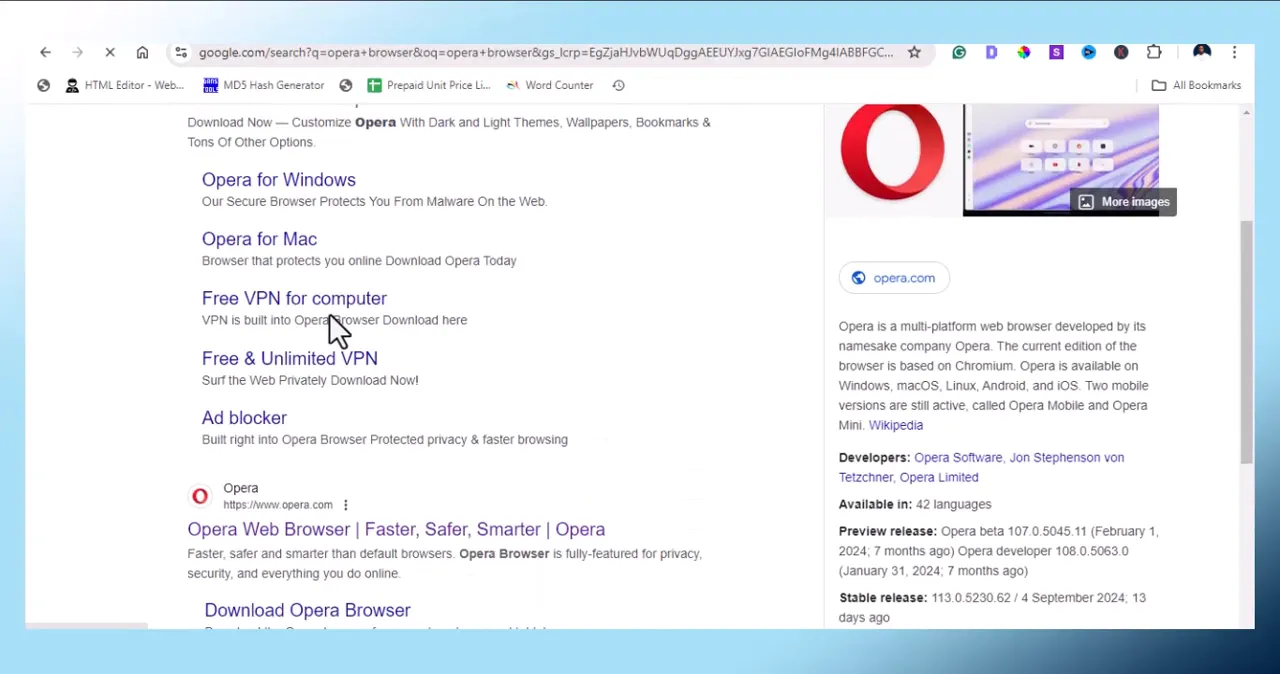Open the Opera browser screenshot thumbnail
Screen dimensions: 1280x674
coord(1061,159)
